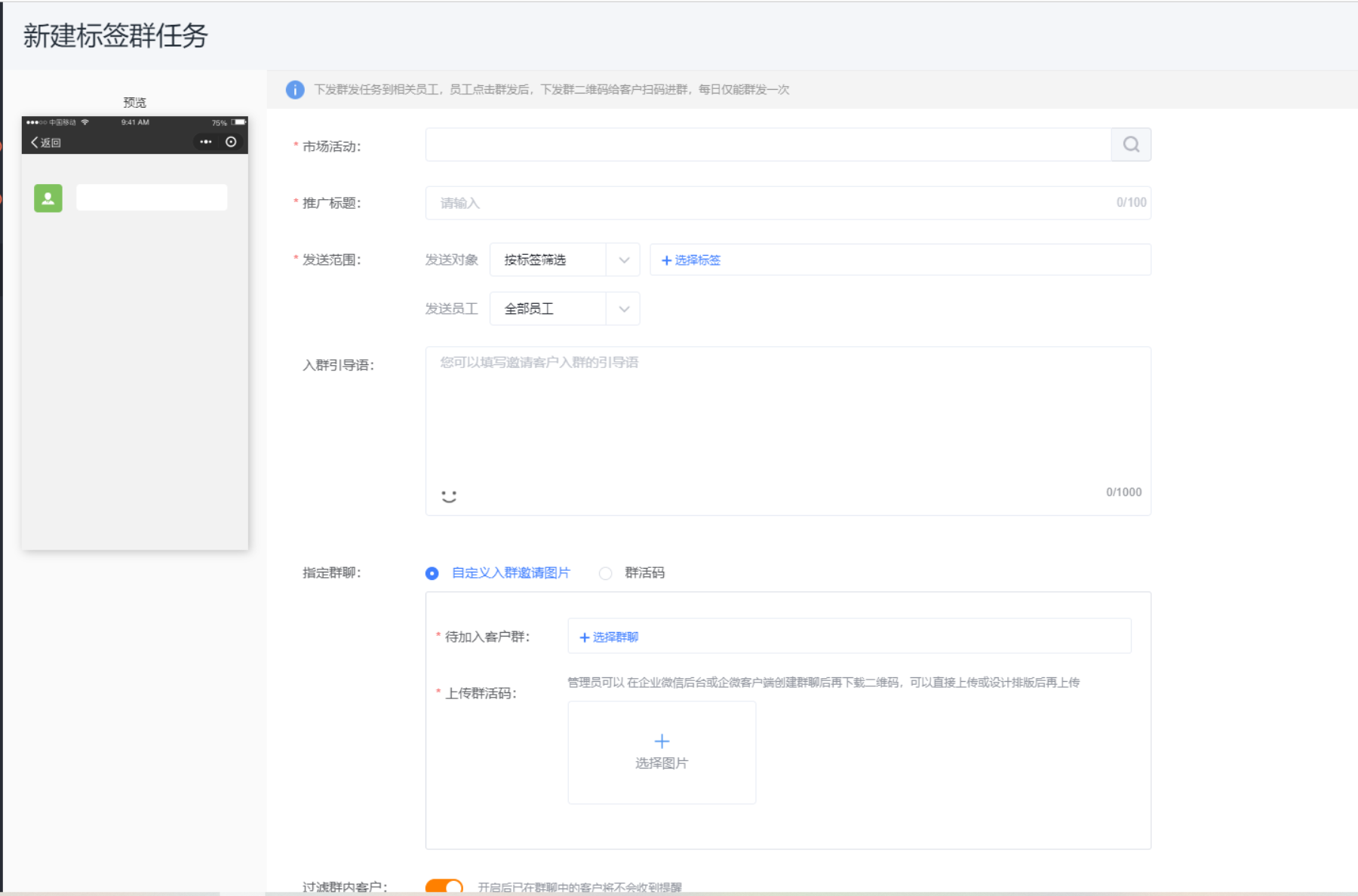The width and height of the screenshot is (1358, 896).
Task: Click the message bubble in the phone preview
Action: (x=152, y=198)
